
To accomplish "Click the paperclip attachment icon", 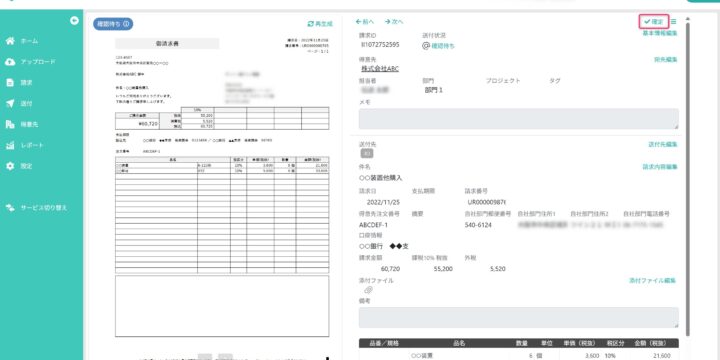I will coord(368,290).
